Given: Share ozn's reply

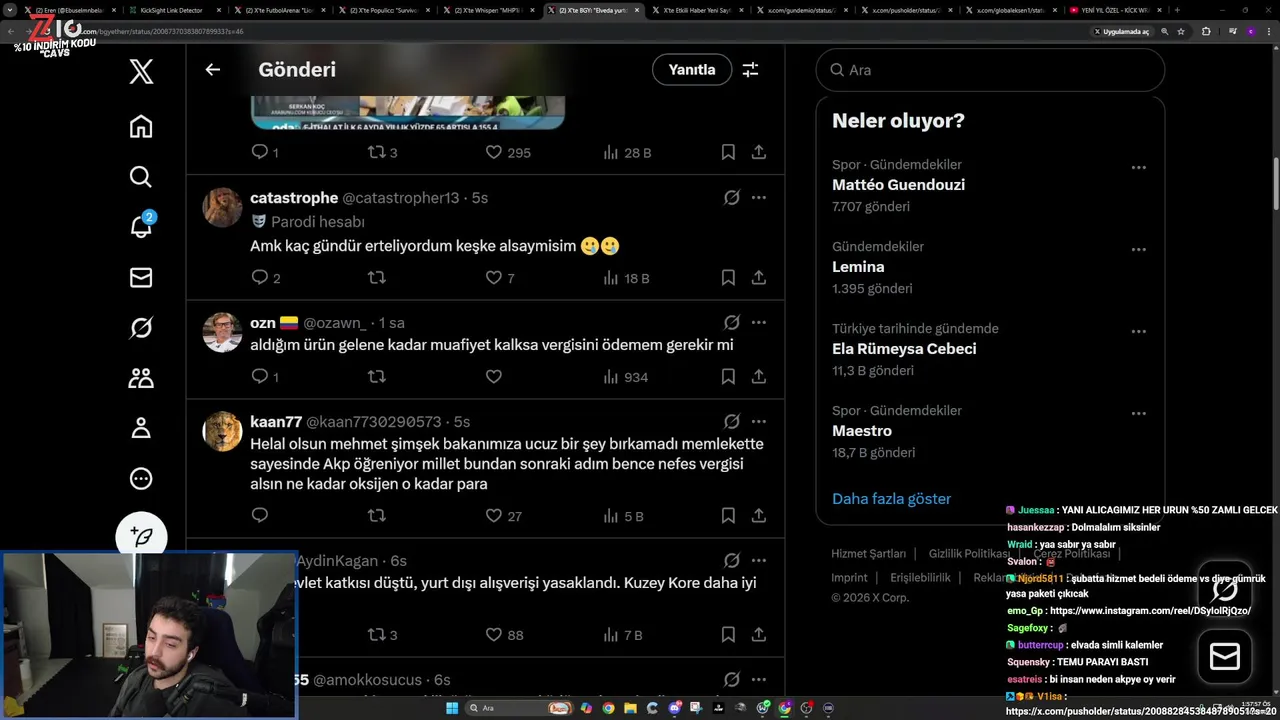Looking at the screenshot, I should (759, 377).
